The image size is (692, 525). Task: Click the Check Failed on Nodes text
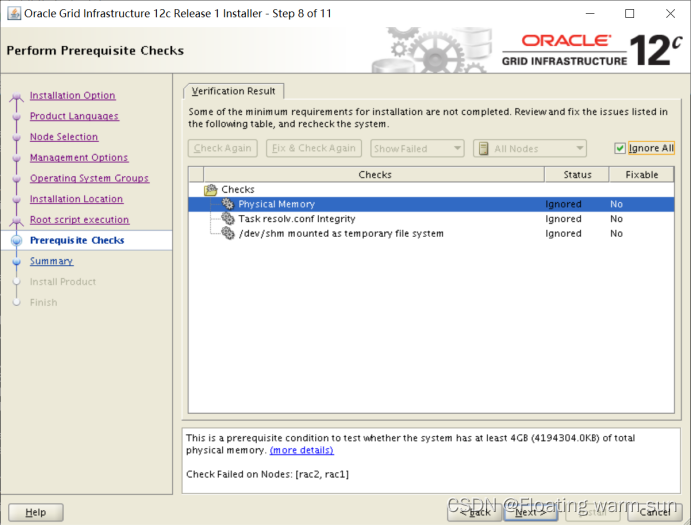pyautogui.click(x=267, y=474)
